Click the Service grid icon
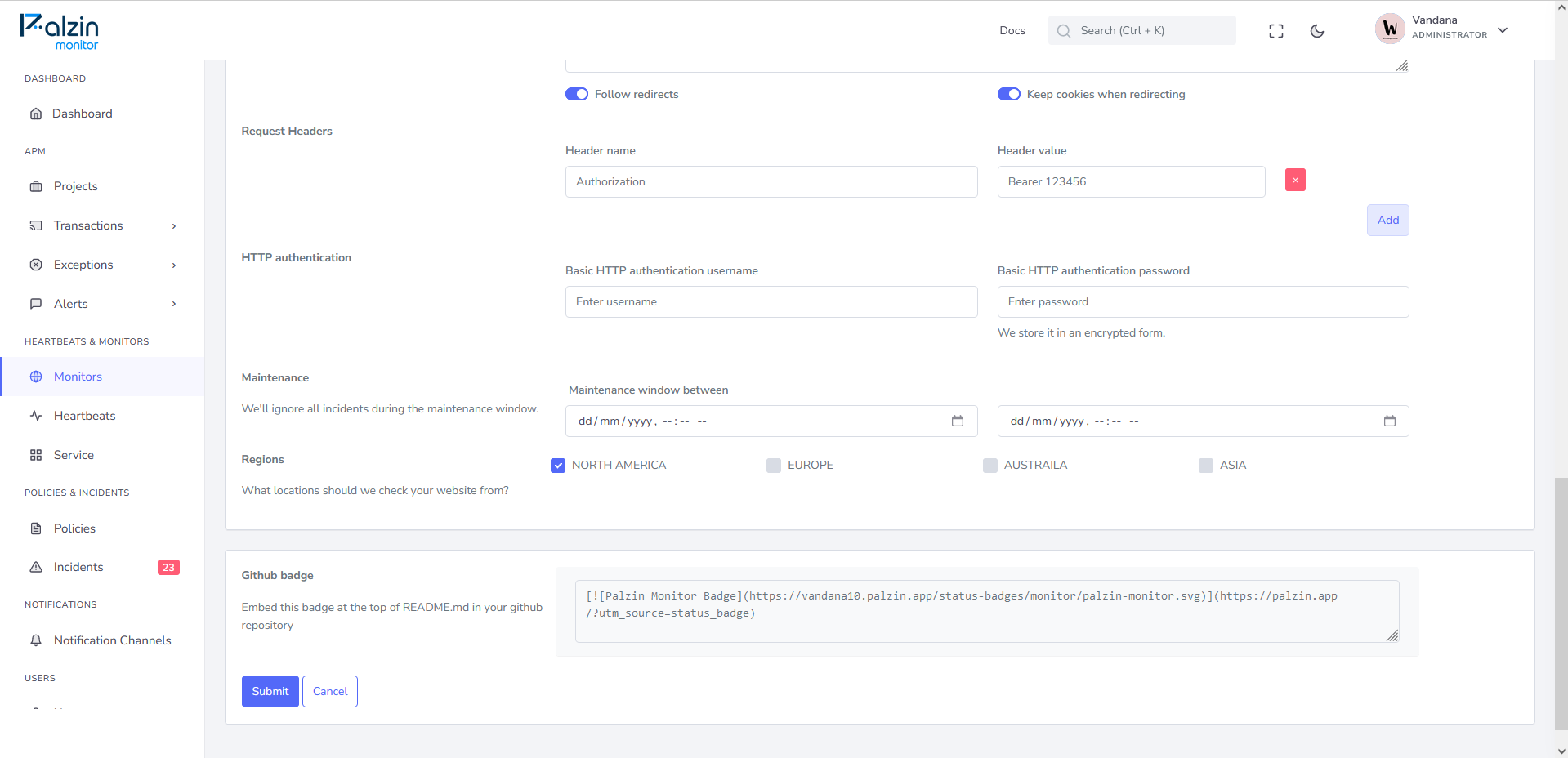The height and width of the screenshot is (758, 1568). [36, 455]
